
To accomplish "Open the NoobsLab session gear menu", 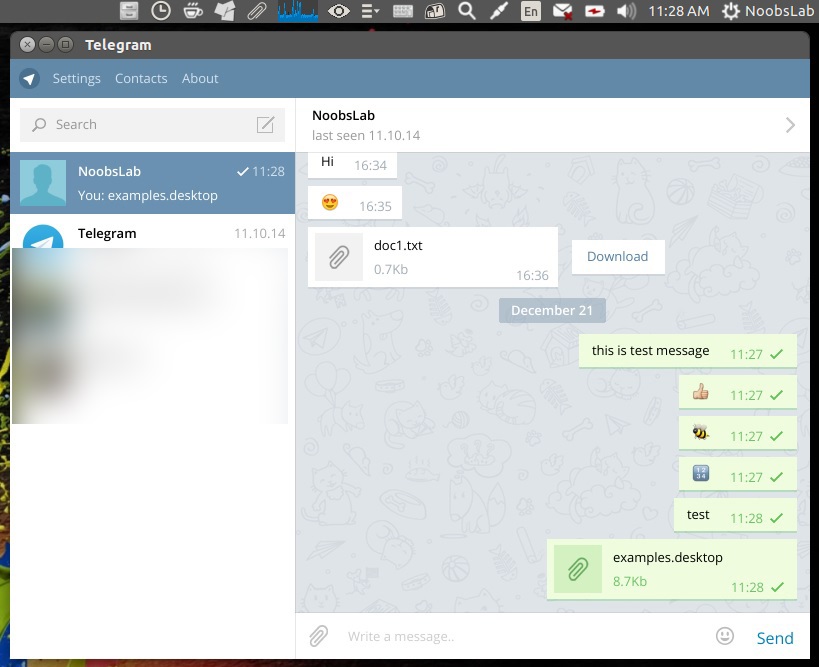I will (767, 11).
